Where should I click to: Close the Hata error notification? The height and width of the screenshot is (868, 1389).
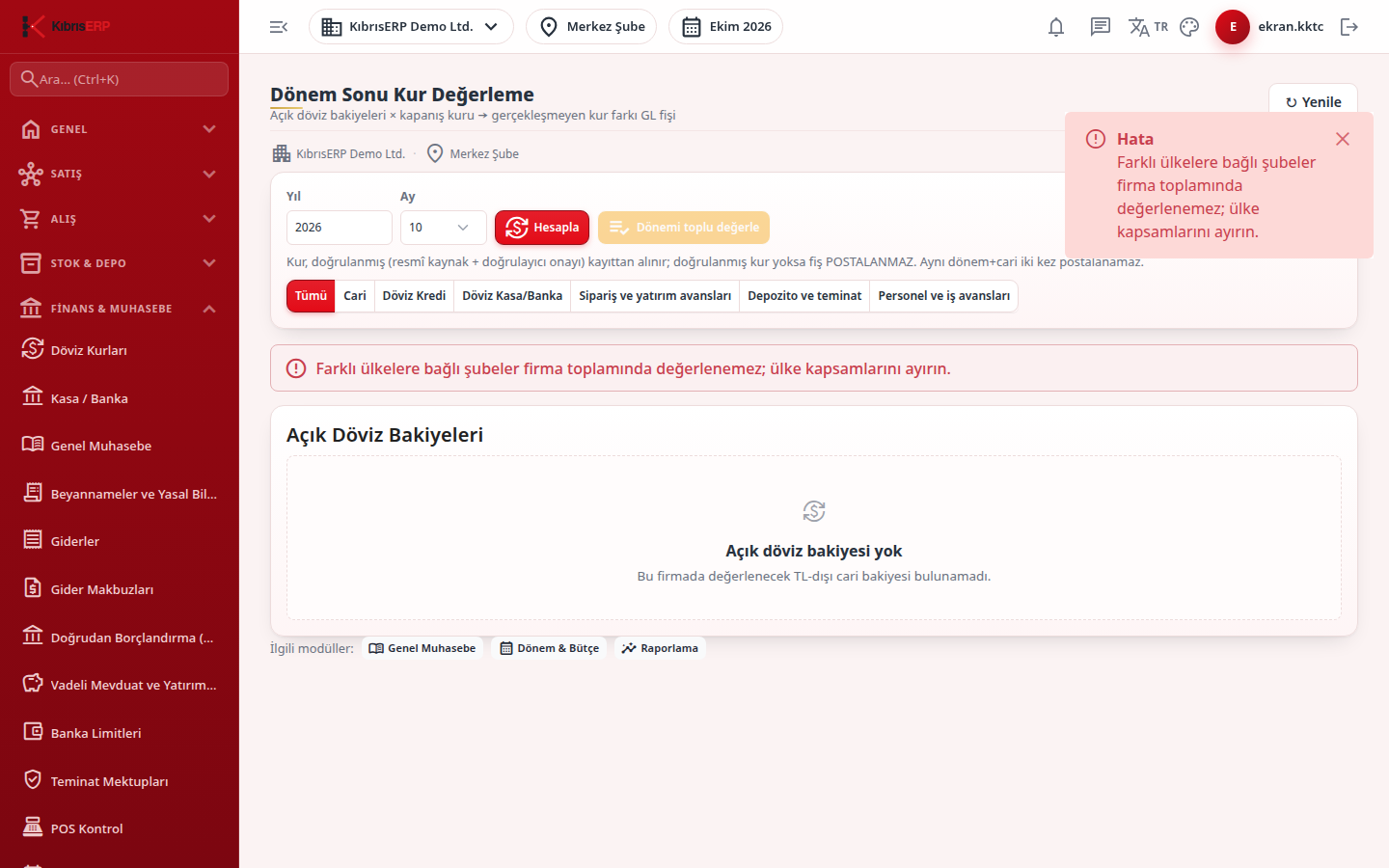coord(1342,139)
